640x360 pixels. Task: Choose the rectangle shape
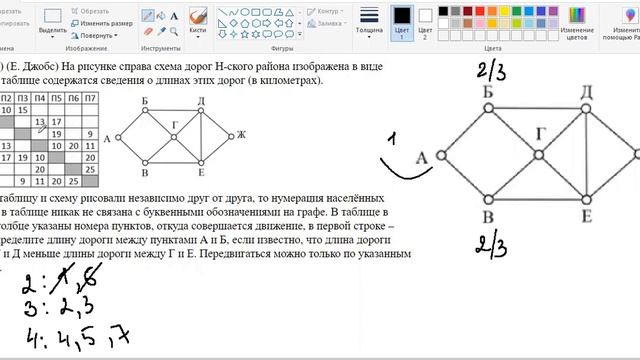256,12
